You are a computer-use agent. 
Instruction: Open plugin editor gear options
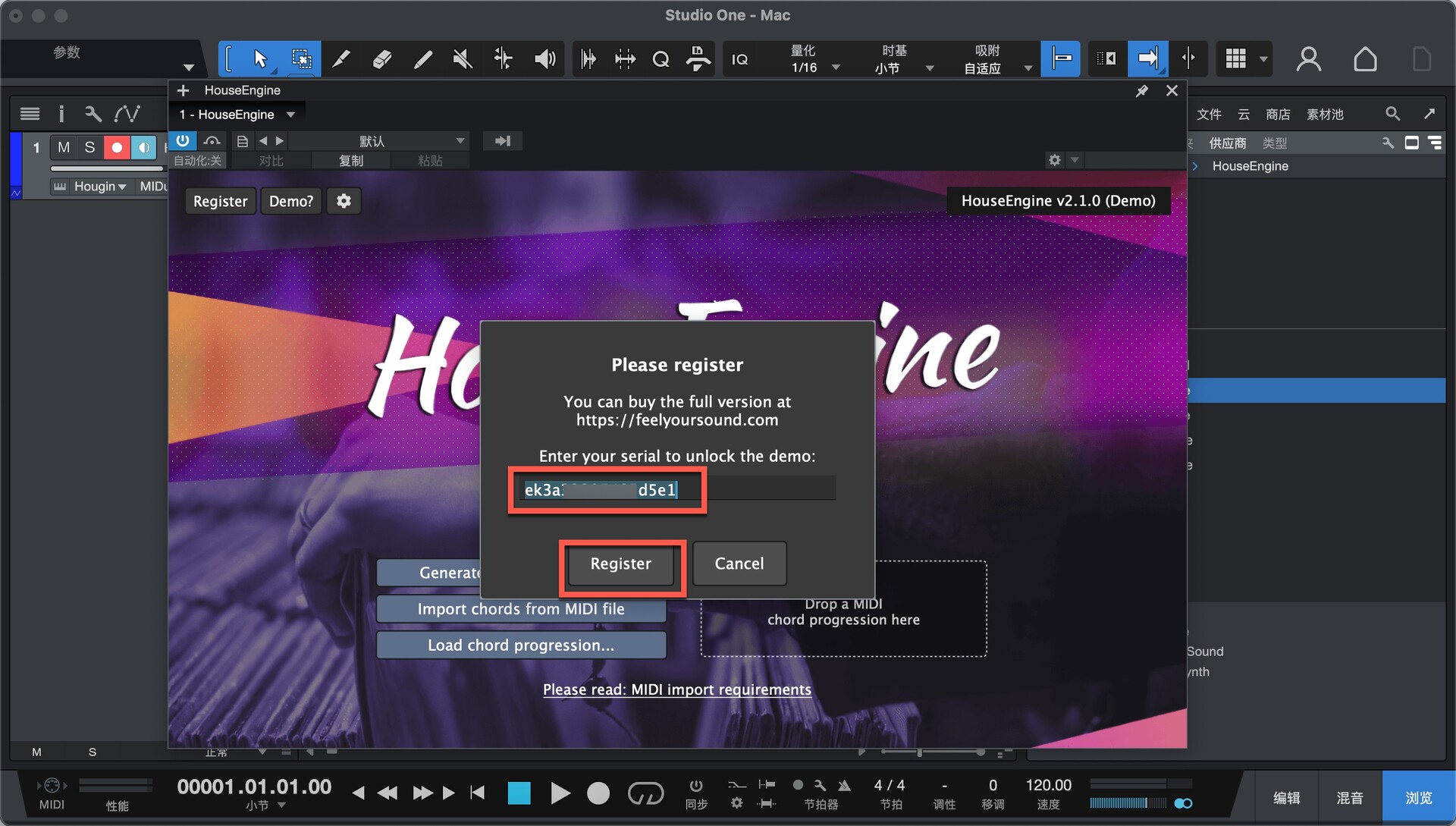pos(1054,160)
